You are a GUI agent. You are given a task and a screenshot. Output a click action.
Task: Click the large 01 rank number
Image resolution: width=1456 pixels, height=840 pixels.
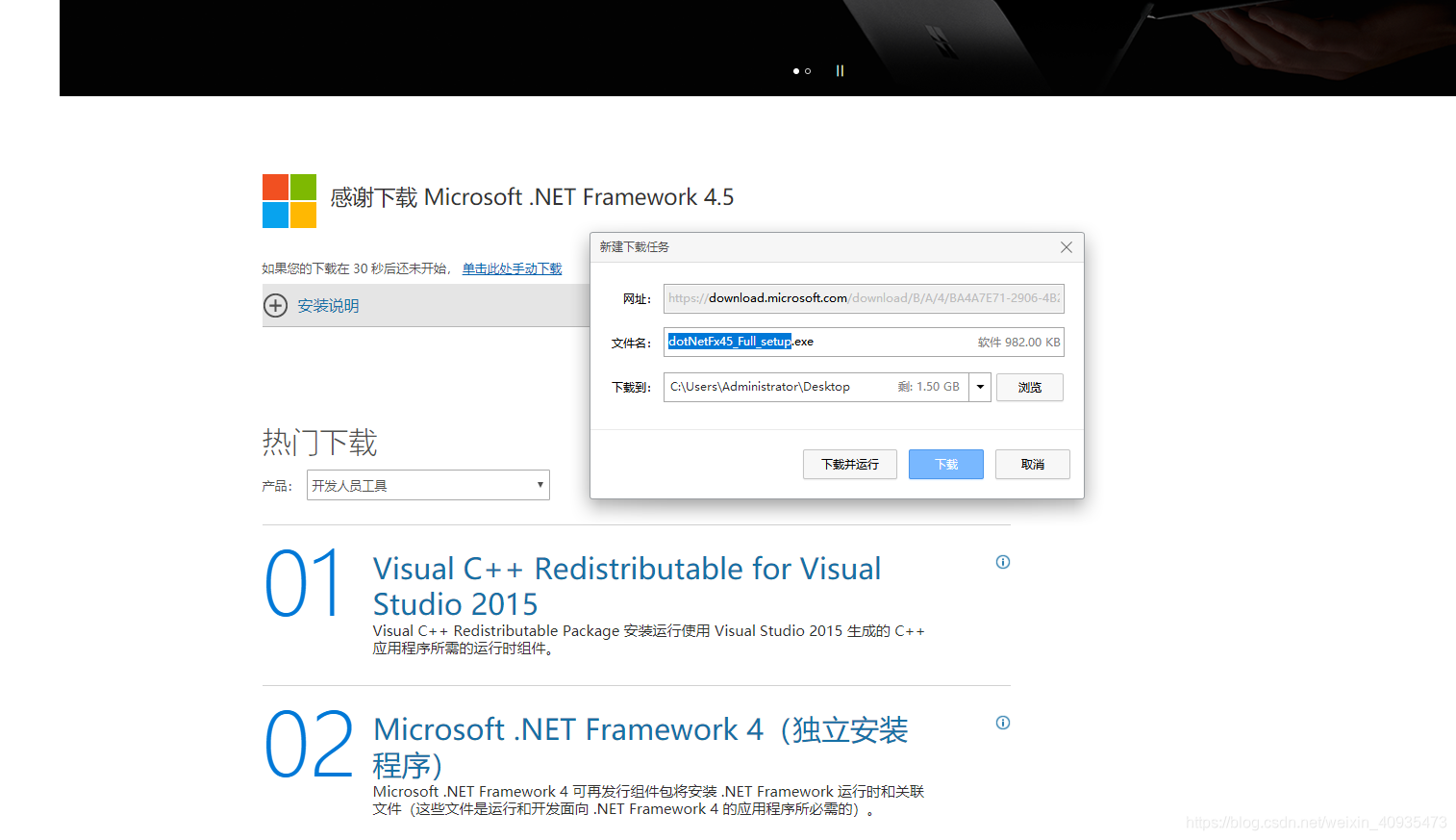303,583
